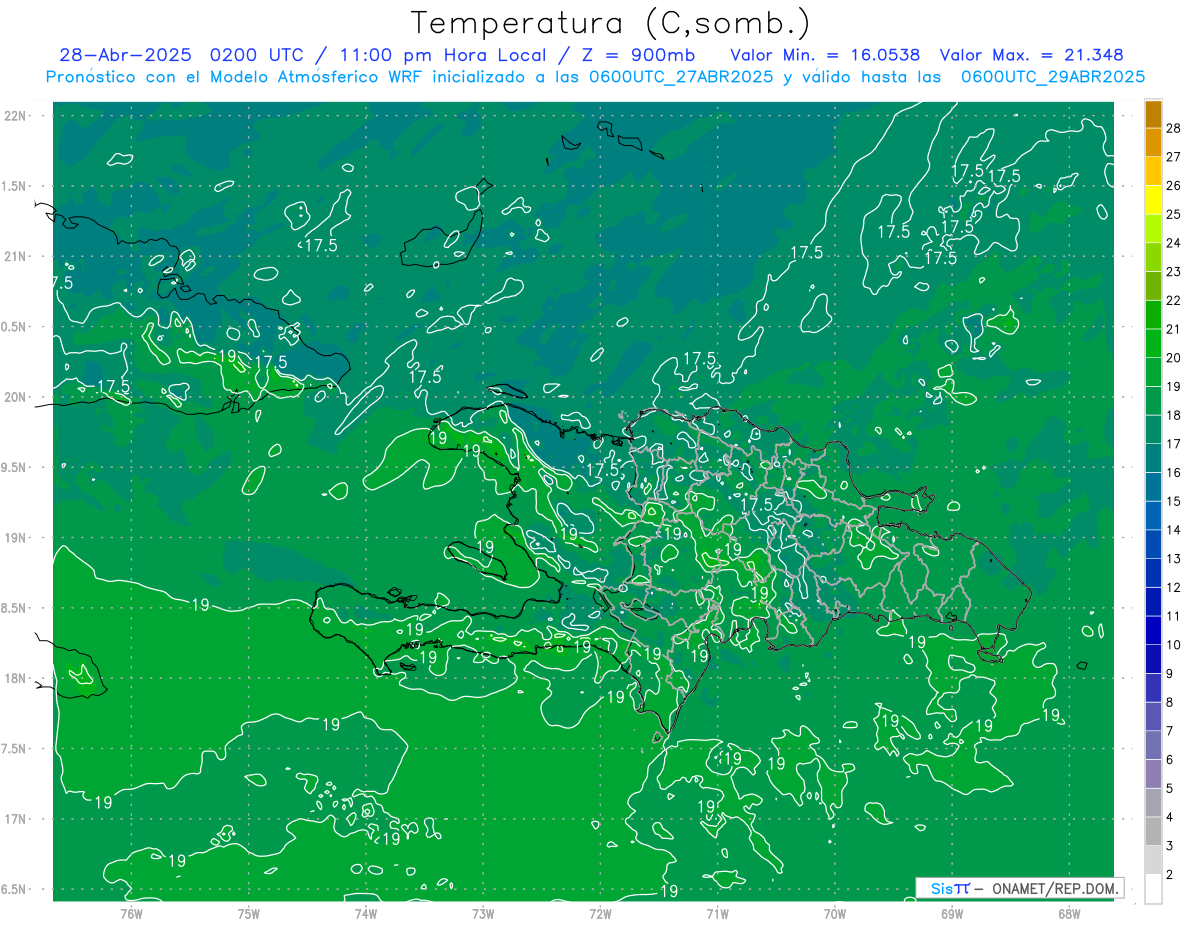
Task: Click '0600UTC_29ABR2025' valid-until time
Action: [1053, 77]
